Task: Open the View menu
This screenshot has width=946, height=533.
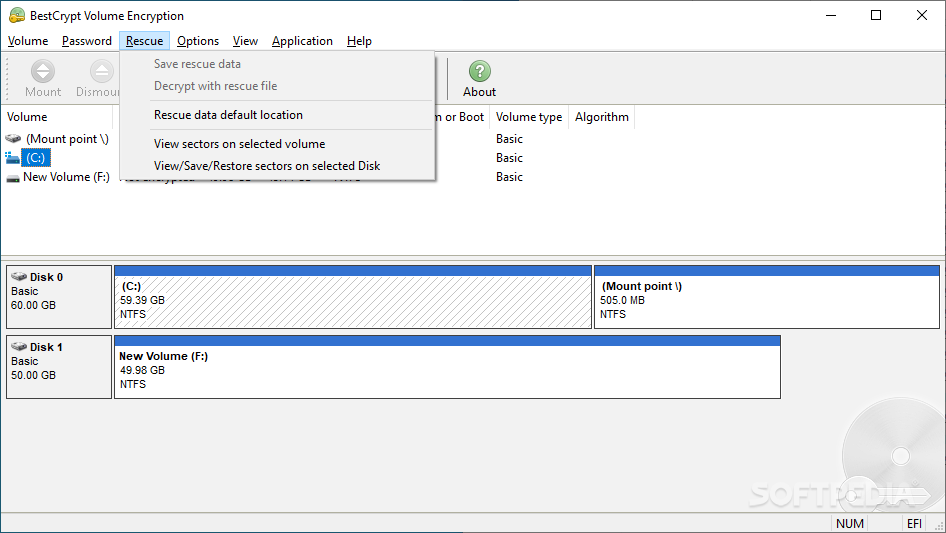Action: (246, 41)
